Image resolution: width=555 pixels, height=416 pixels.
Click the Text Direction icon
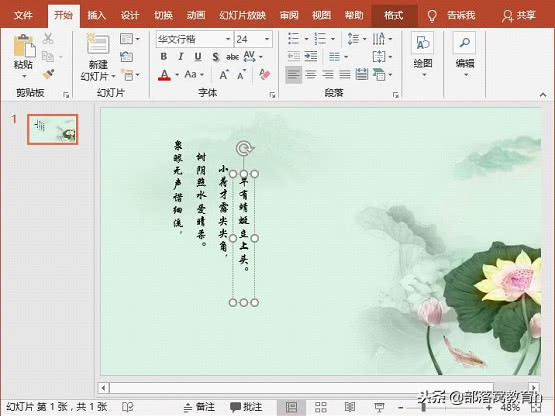(x=378, y=38)
